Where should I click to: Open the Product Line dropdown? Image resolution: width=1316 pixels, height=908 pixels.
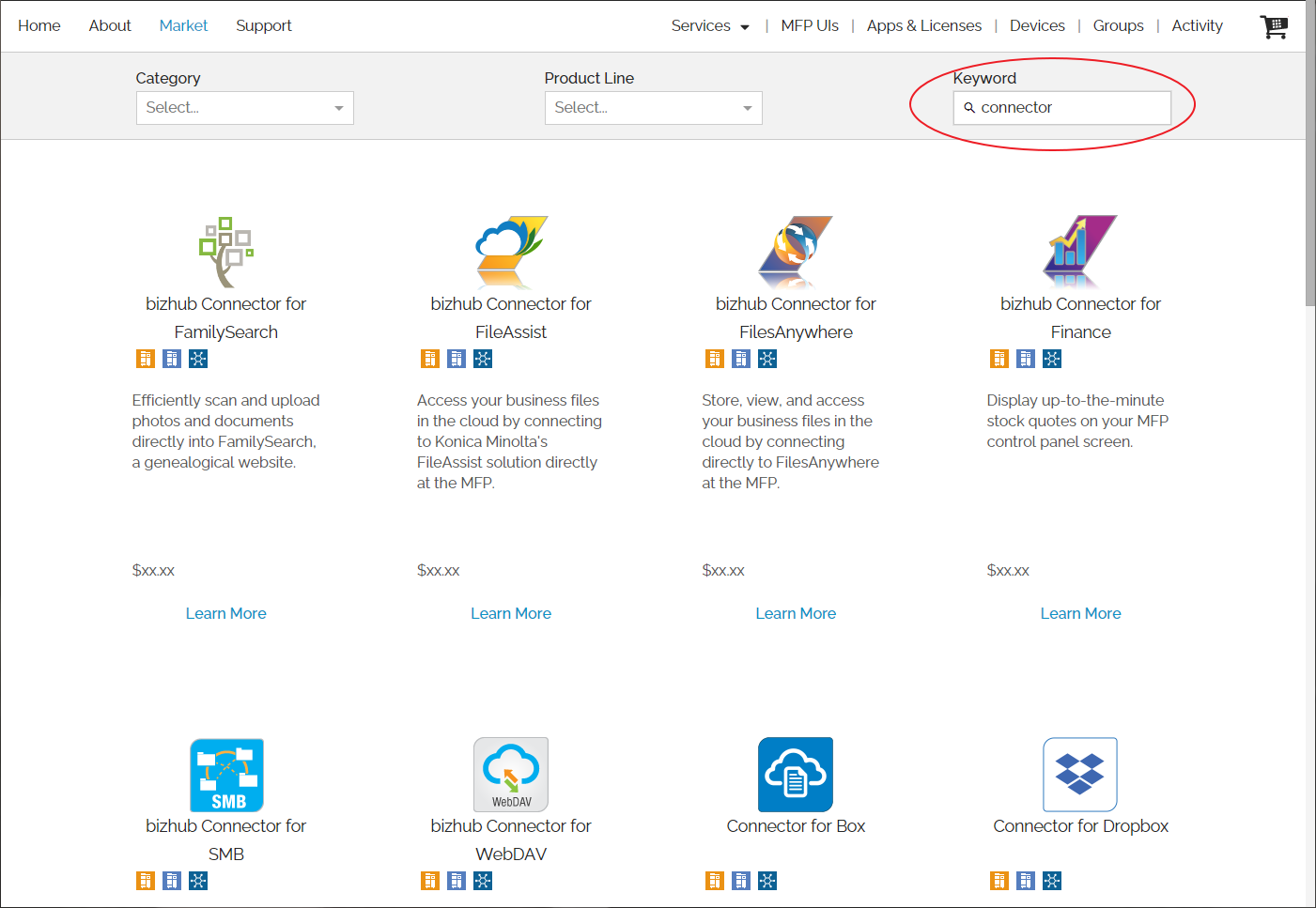pos(654,108)
